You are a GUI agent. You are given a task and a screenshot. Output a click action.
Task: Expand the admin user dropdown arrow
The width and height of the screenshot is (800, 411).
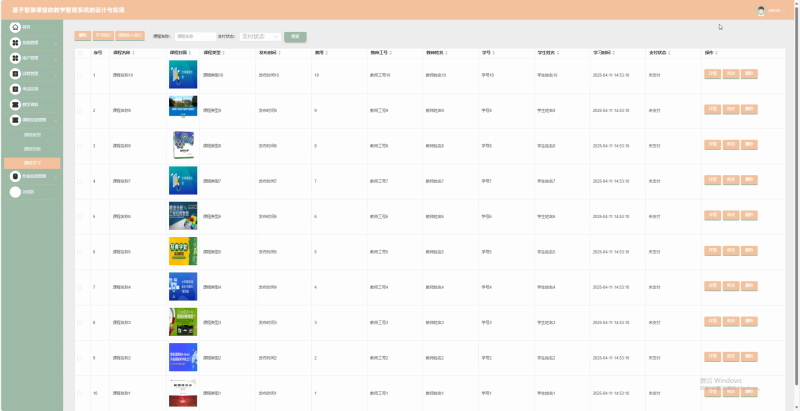tap(784, 11)
